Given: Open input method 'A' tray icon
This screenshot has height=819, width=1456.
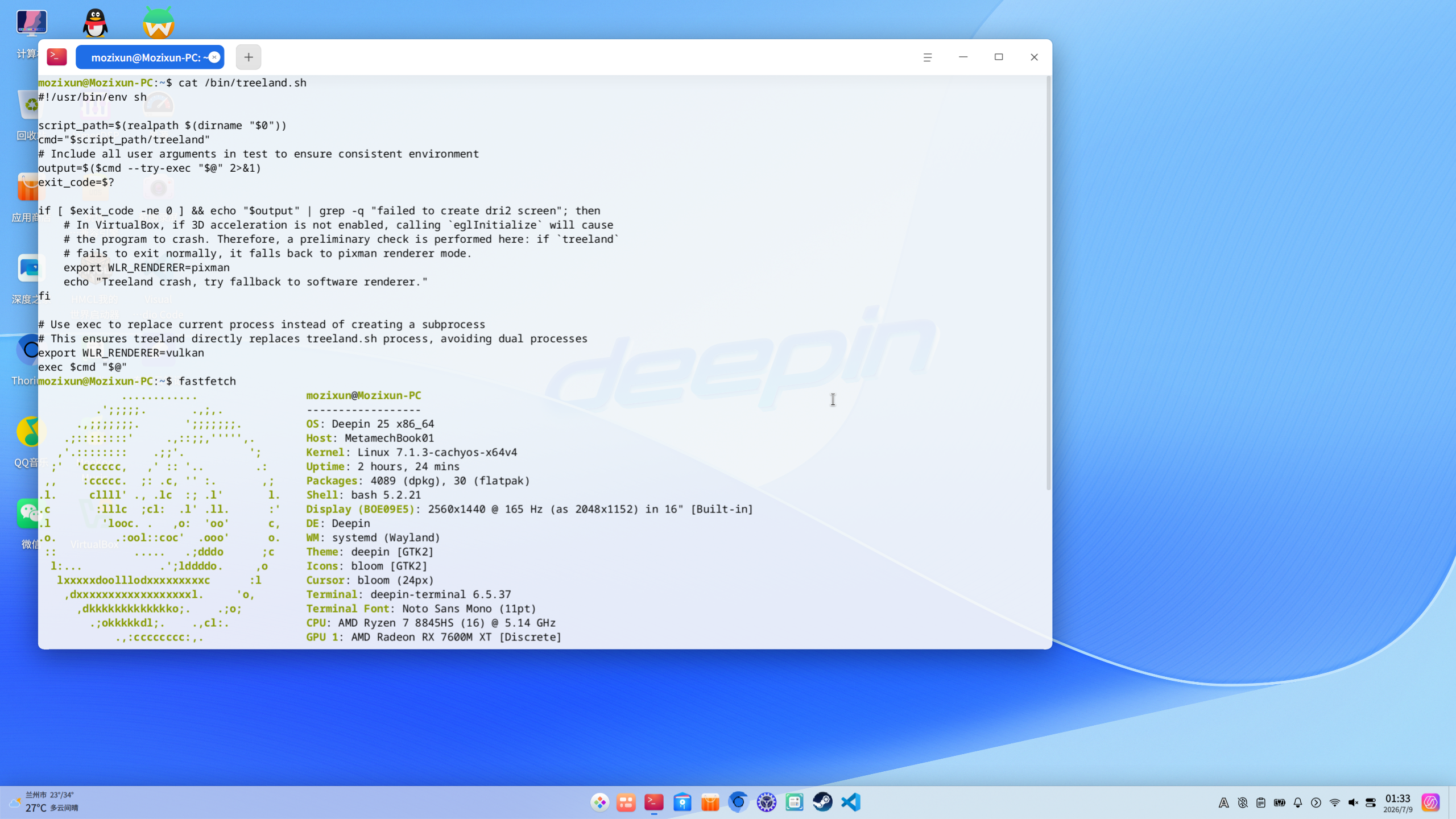Looking at the screenshot, I should (1224, 803).
